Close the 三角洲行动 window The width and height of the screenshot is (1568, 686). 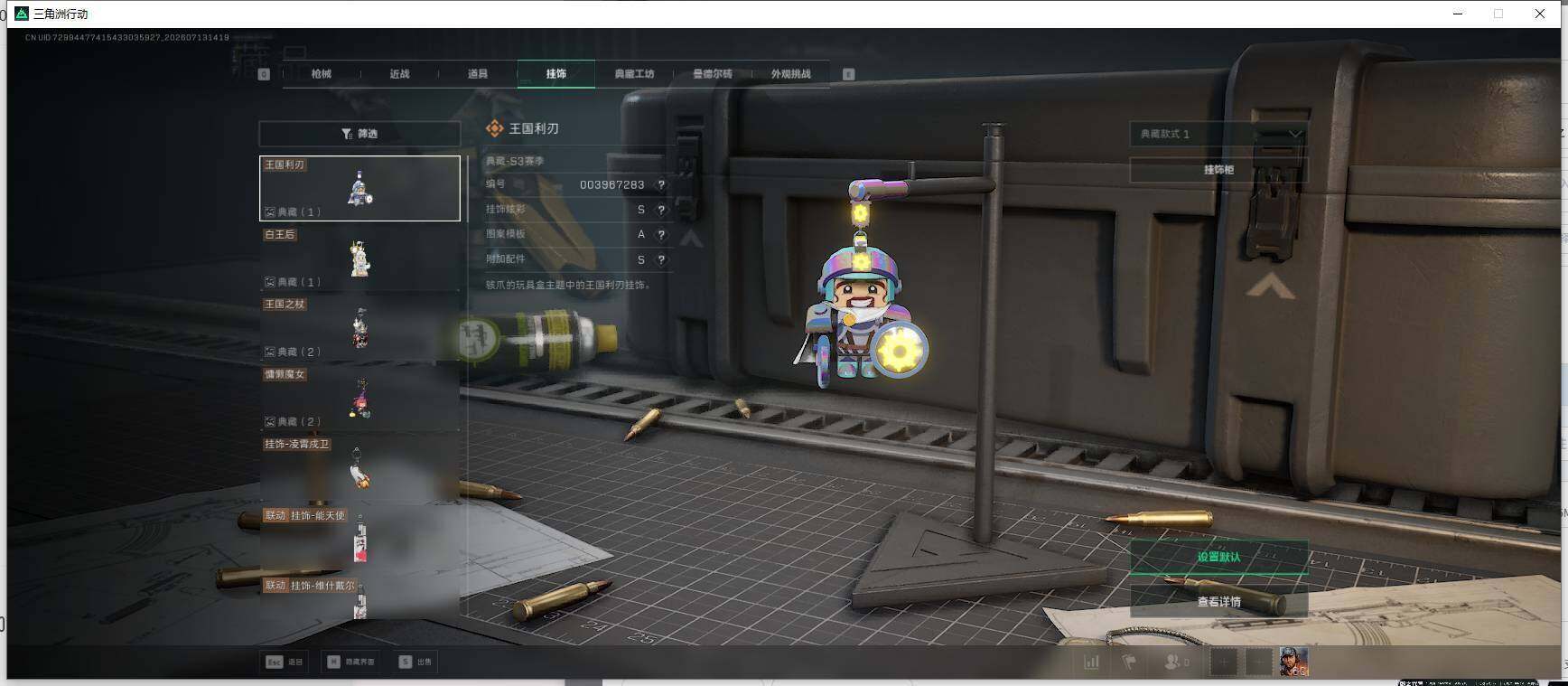1540,14
